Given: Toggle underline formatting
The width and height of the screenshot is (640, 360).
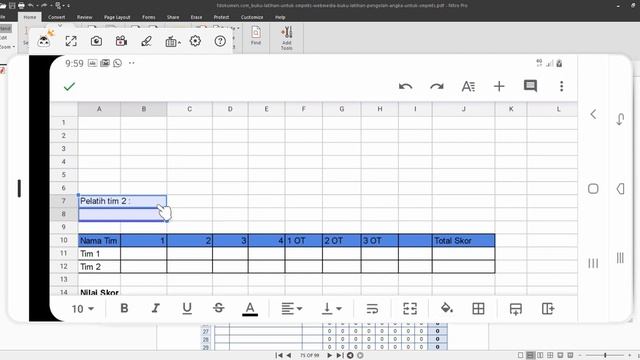Looking at the screenshot, I should [187, 309].
